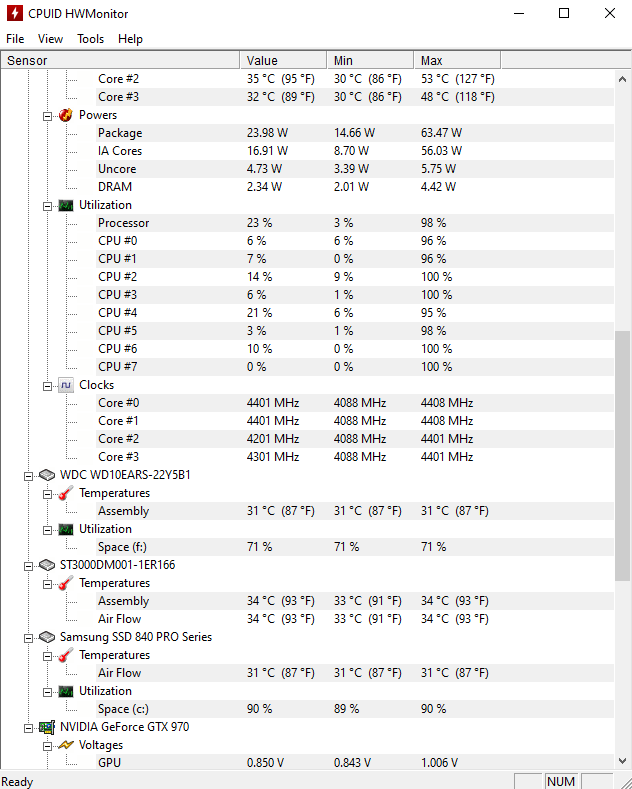Image resolution: width=632 pixels, height=789 pixels.
Task: Collapse the NVIDIA GeForce GTX 970 node
Action: point(29,727)
